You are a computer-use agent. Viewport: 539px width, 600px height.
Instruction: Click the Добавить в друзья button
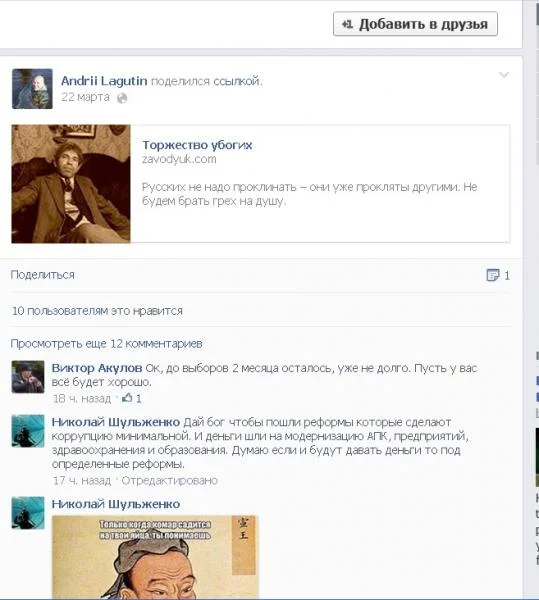(415, 24)
